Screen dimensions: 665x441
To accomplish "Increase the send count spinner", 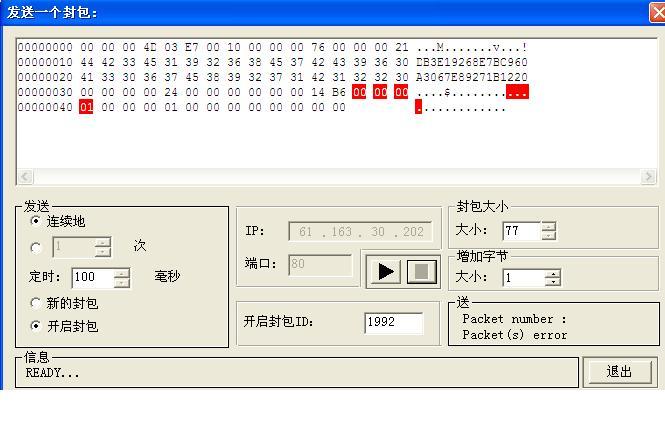I will point(103,243).
